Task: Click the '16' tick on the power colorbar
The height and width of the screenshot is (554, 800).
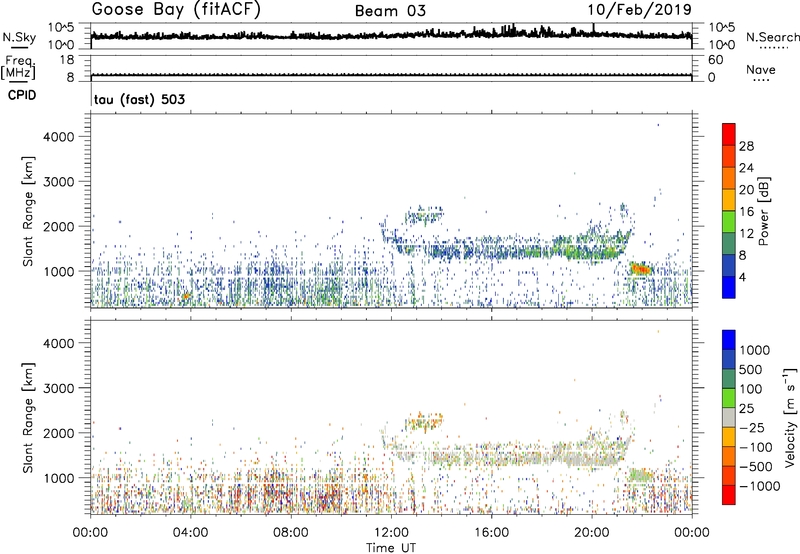Action: [746, 212]
